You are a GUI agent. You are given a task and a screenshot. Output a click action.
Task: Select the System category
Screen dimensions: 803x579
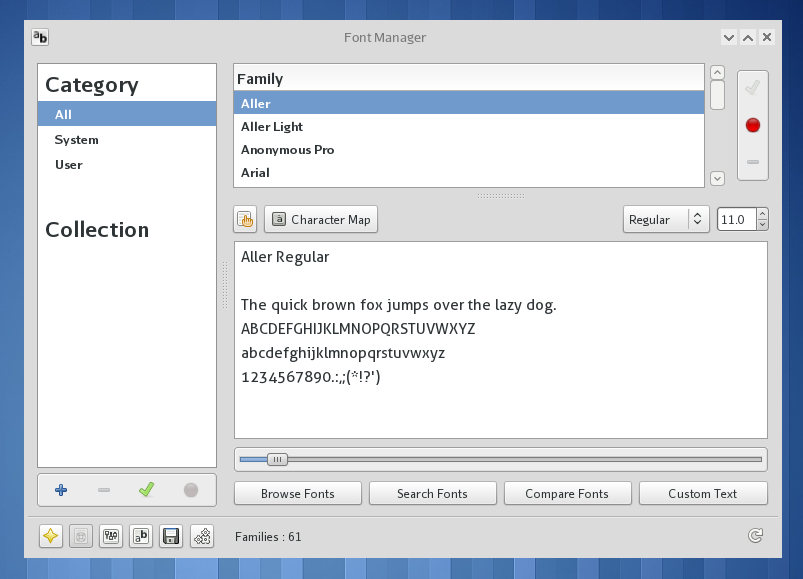pos(127,139)
